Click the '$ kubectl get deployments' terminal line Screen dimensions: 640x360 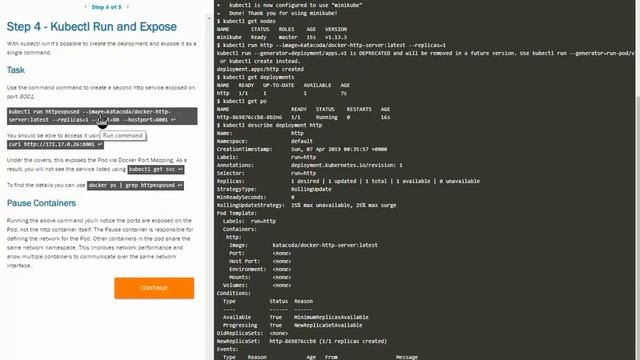click(x=255, y=77)
